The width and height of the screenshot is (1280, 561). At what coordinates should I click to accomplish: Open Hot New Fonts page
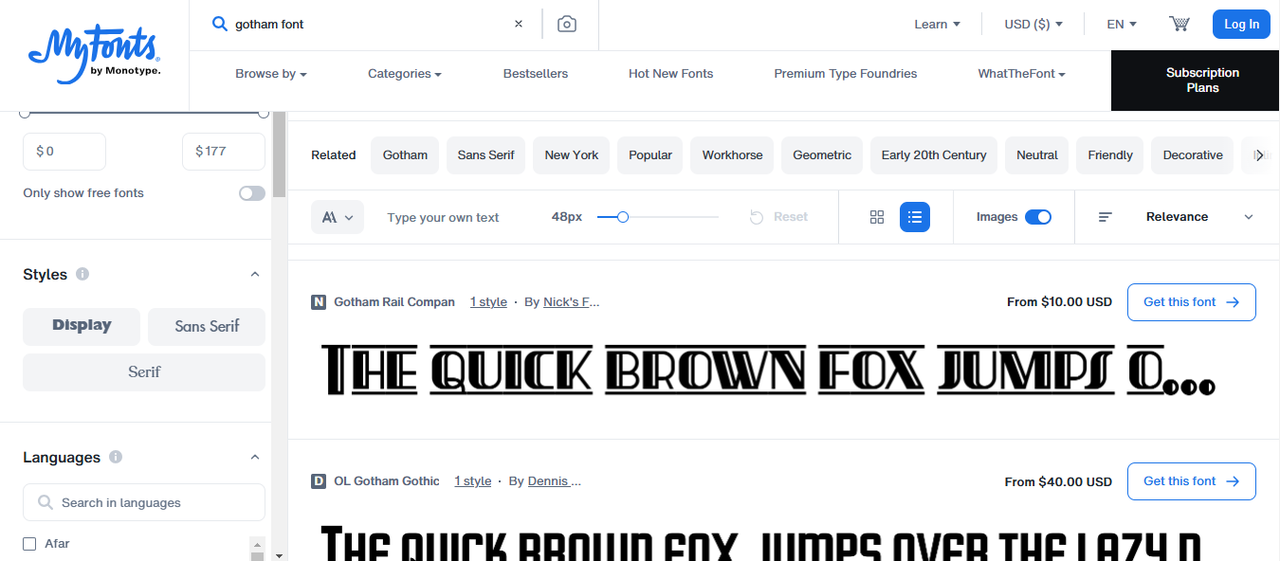coord(671,74)
